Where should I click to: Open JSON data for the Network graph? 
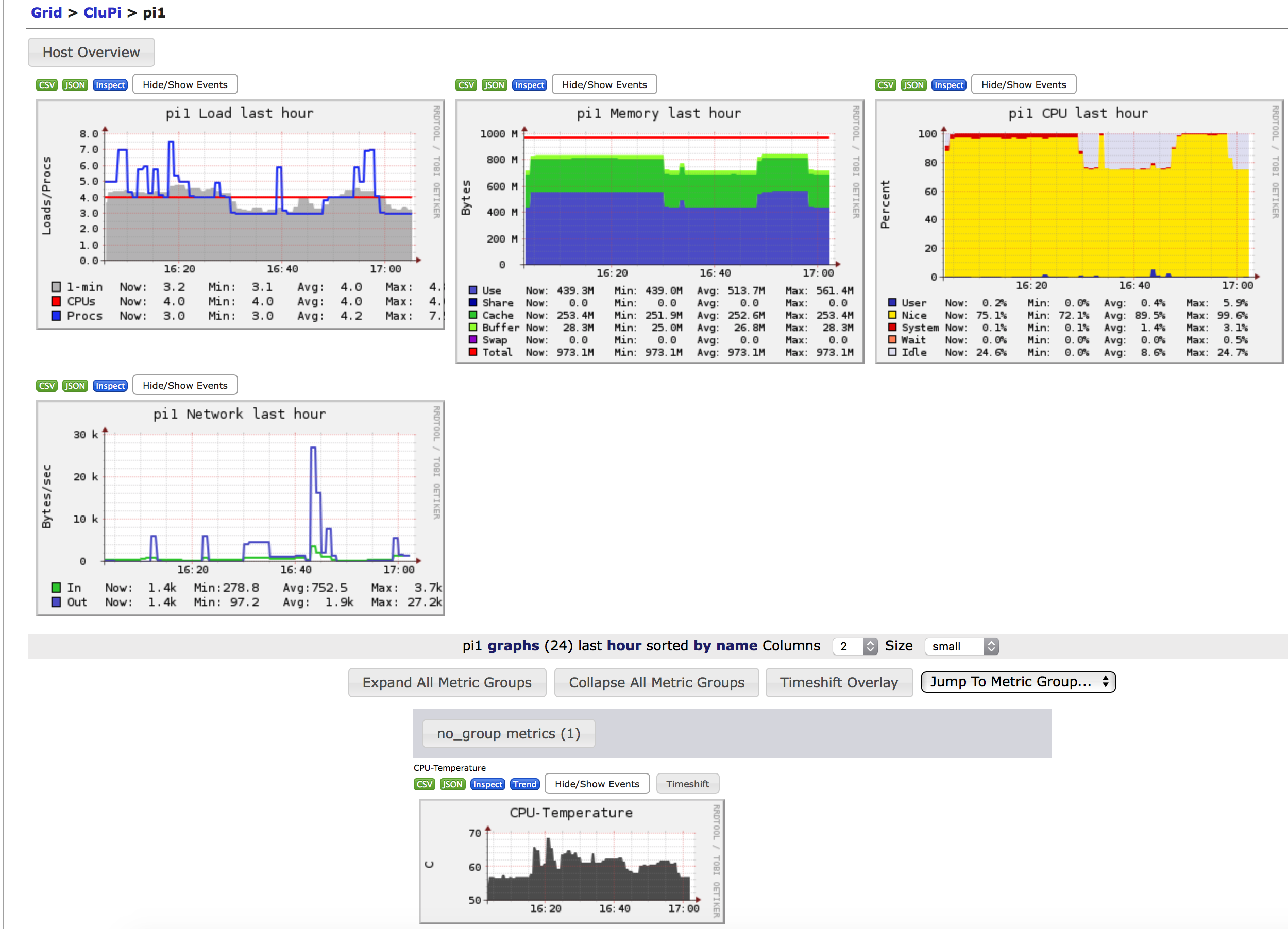click(75, 385)
